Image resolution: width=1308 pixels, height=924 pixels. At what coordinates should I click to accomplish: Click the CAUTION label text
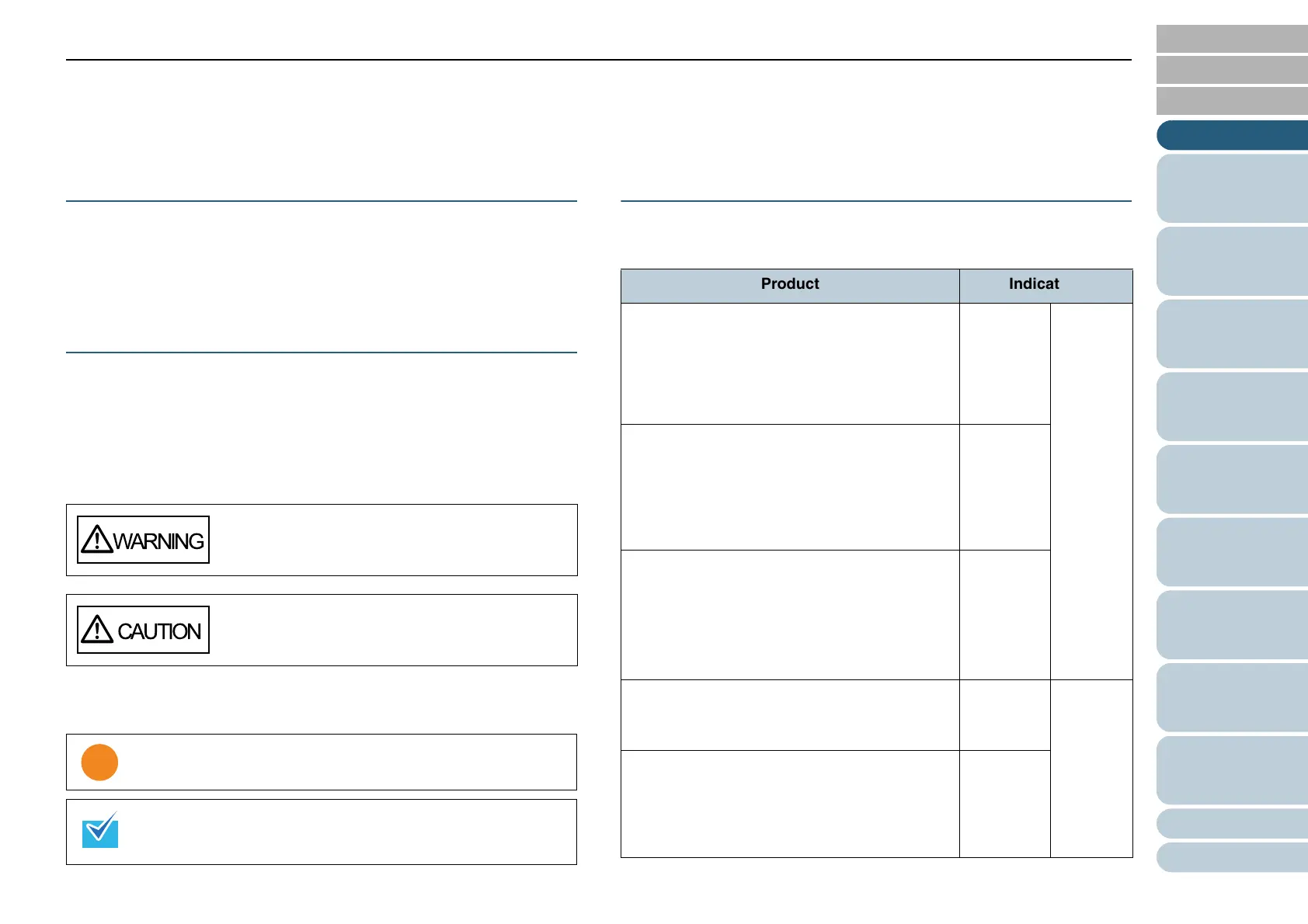click(x=159, y=631)
